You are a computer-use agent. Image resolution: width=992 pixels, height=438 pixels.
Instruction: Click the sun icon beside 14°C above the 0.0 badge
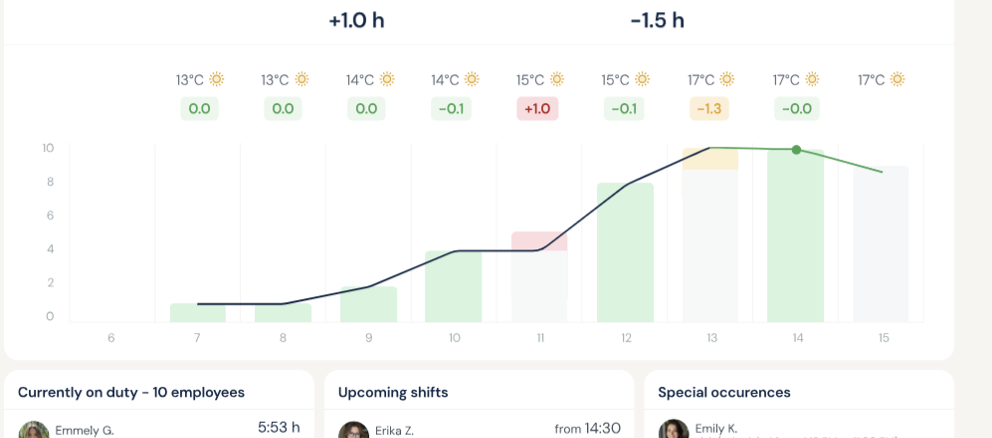pos(387,80)
